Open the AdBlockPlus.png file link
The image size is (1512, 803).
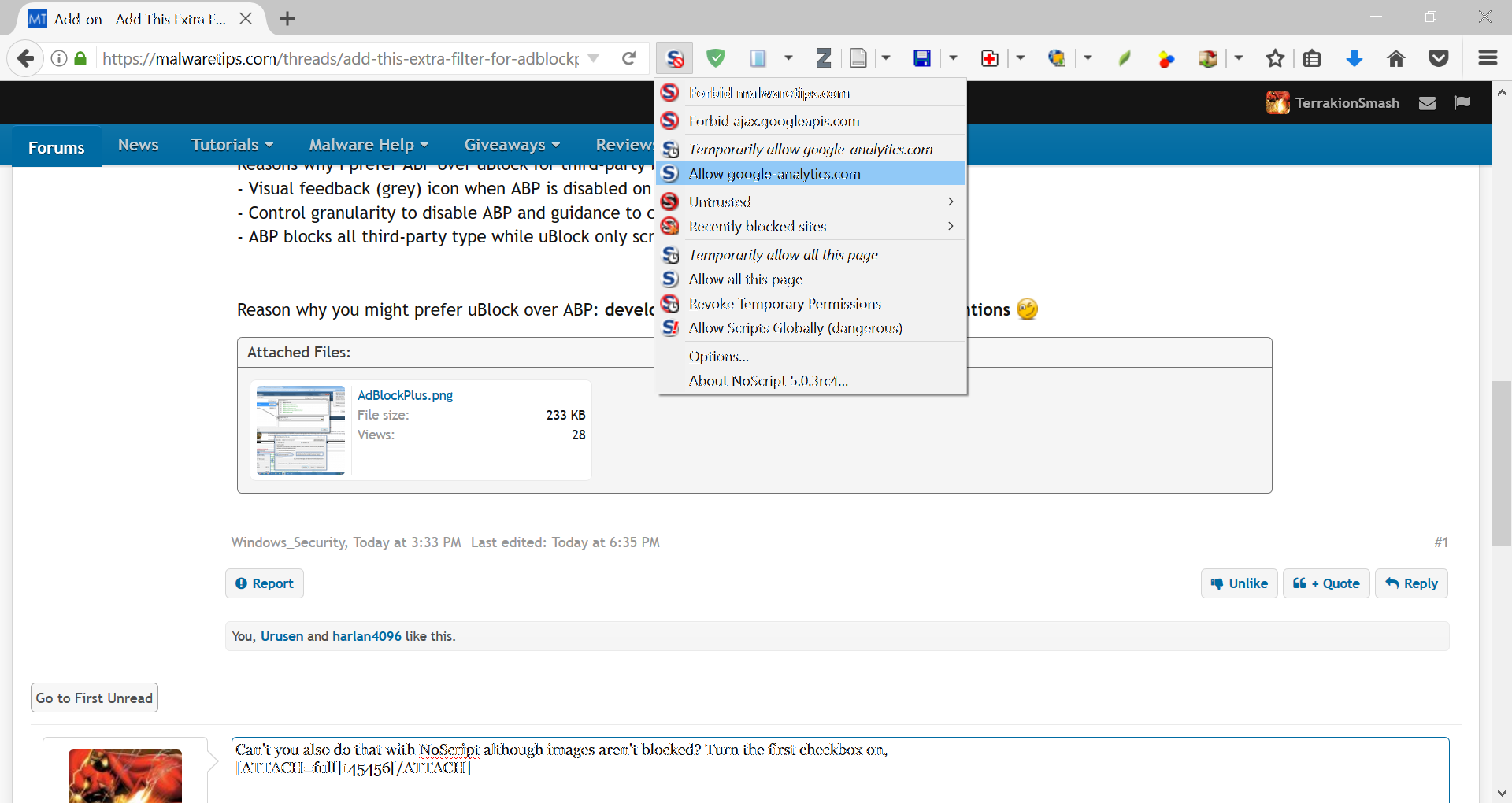click(405, 395)
